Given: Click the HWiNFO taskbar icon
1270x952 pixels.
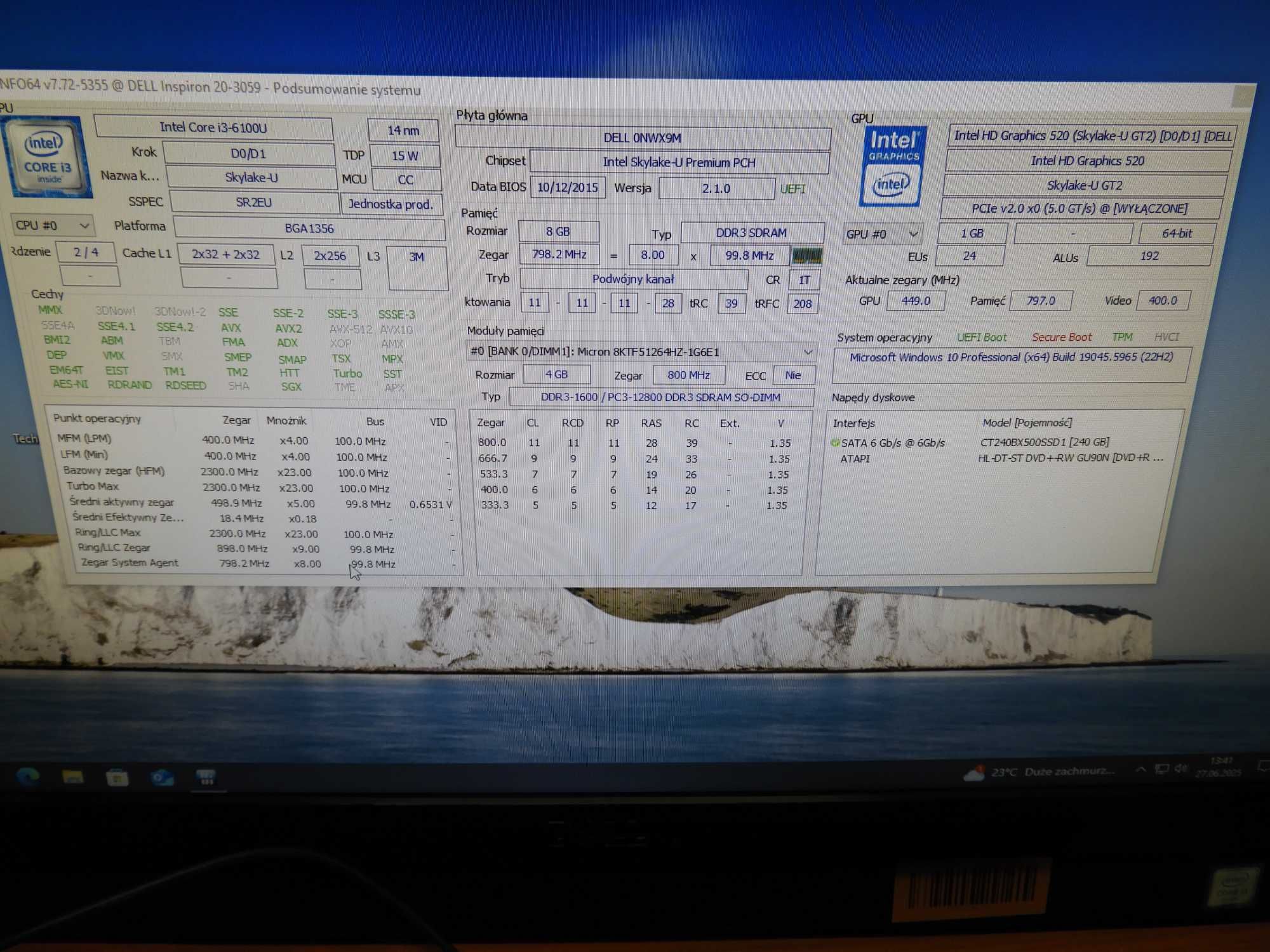Looking at the screenshot, I should (x=206, y=778).
